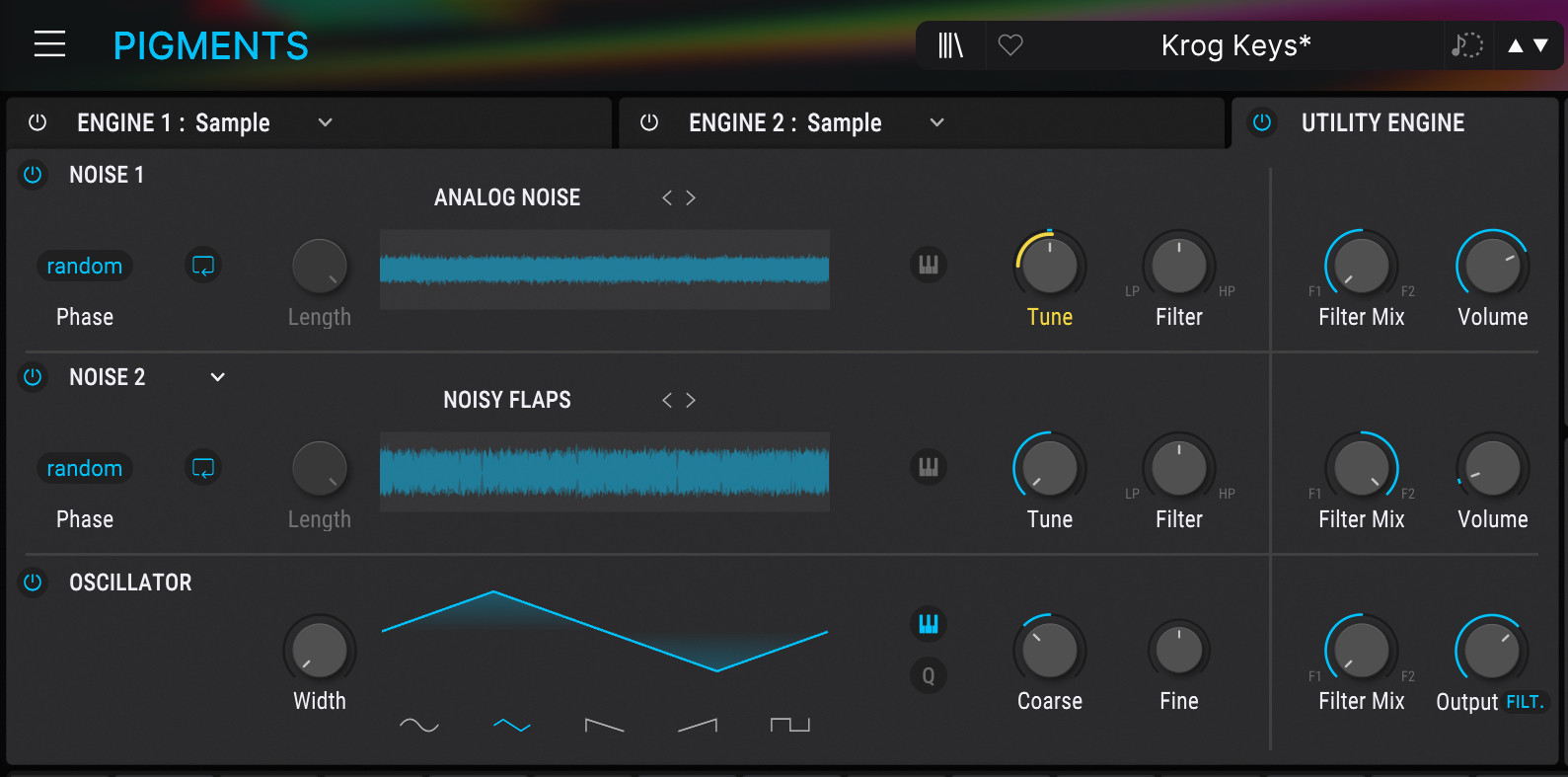
Task: Click the Oscillator Coarse knob
Action: [x=1050, y=651]
